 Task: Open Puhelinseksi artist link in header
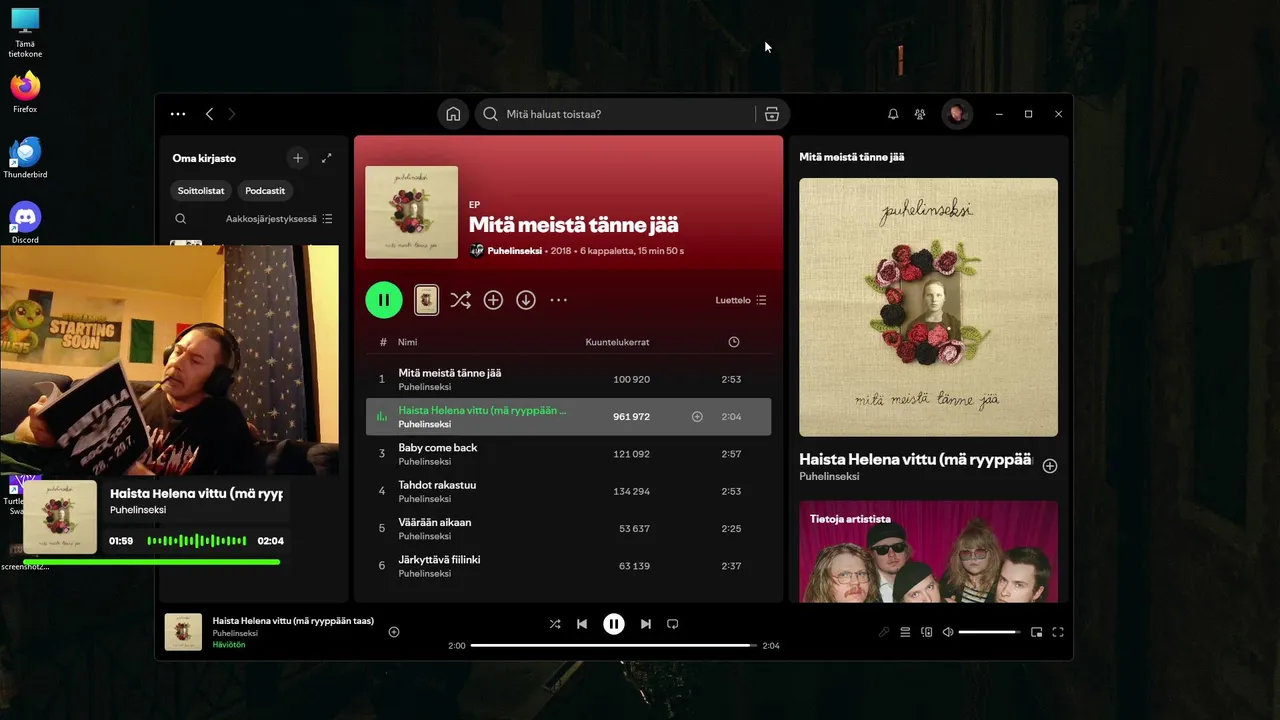(515, 251)
